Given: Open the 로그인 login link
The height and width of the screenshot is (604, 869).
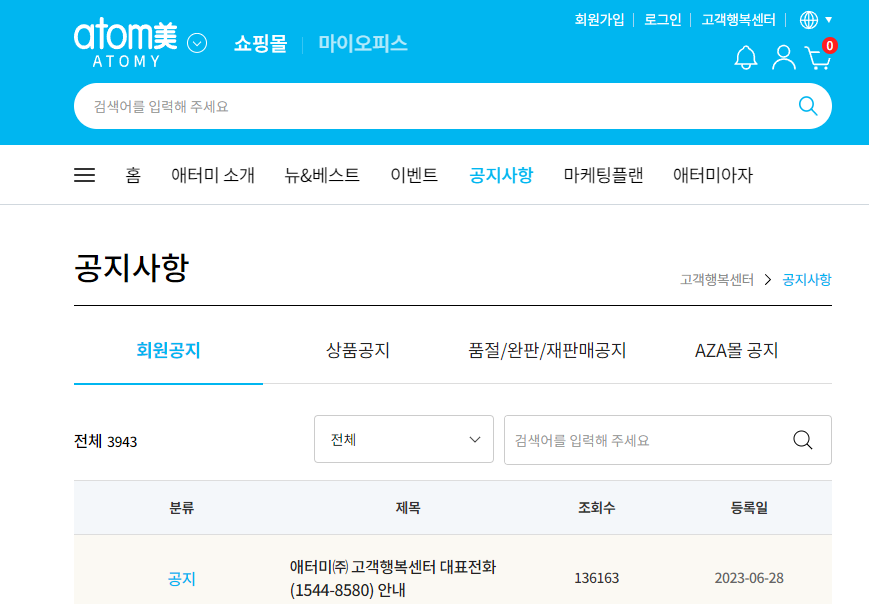Looking at the screenshot, I should pos(662,20).
